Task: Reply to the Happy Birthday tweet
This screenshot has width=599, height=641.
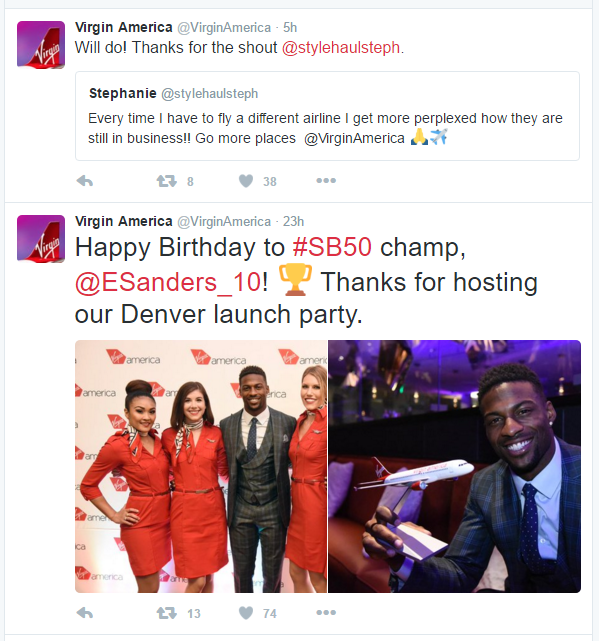Action: [85, 612]
